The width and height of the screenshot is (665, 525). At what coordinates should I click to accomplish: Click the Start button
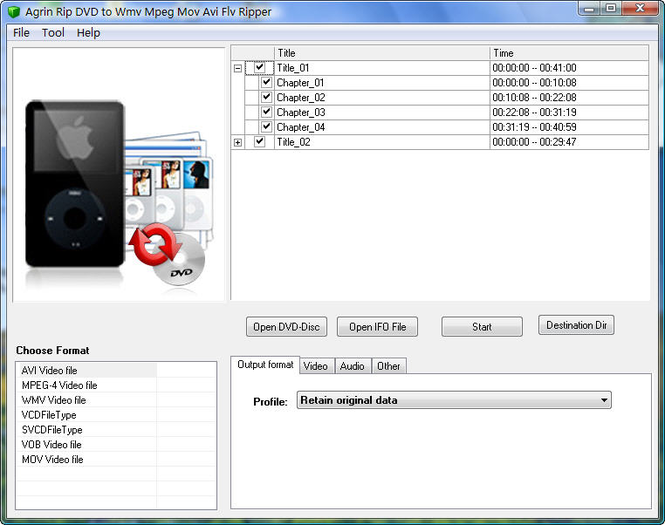click(482, 327)
